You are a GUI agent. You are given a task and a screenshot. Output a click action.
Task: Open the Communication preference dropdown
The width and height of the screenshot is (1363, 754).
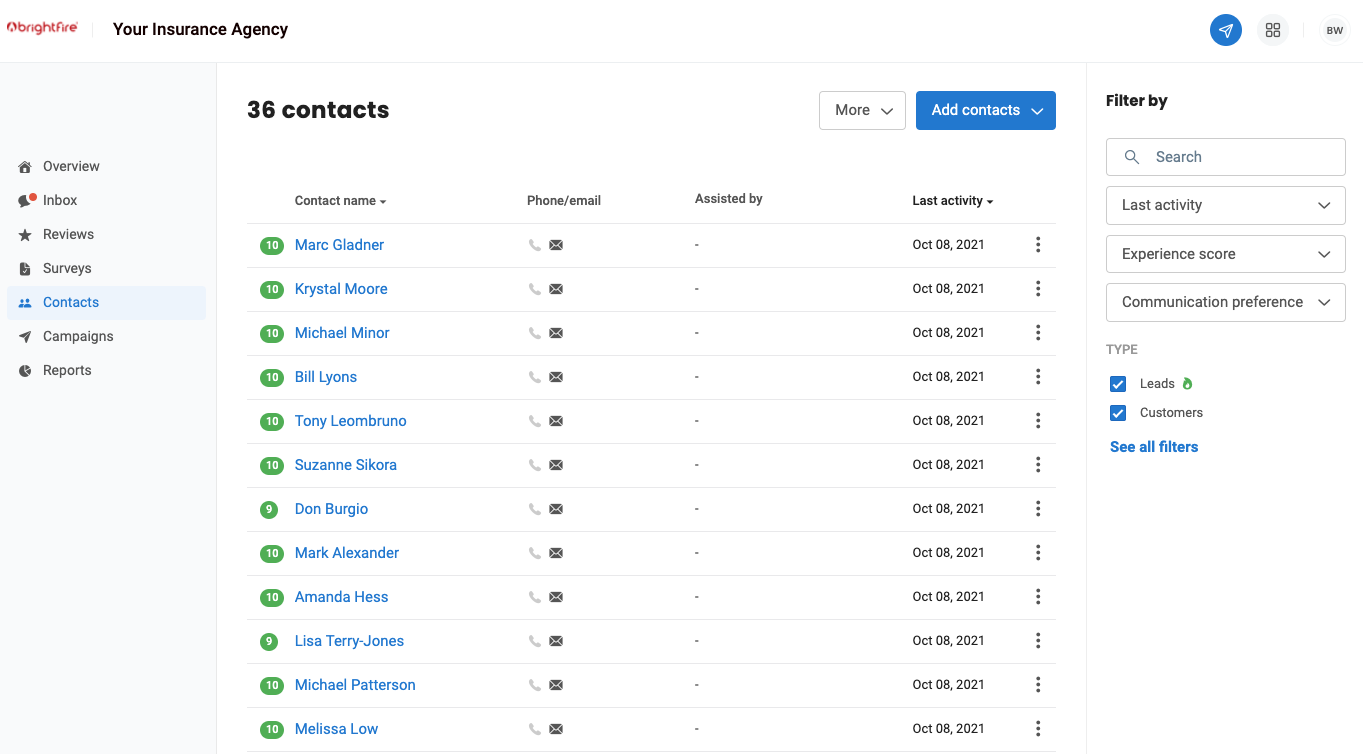coord(1225,302)
